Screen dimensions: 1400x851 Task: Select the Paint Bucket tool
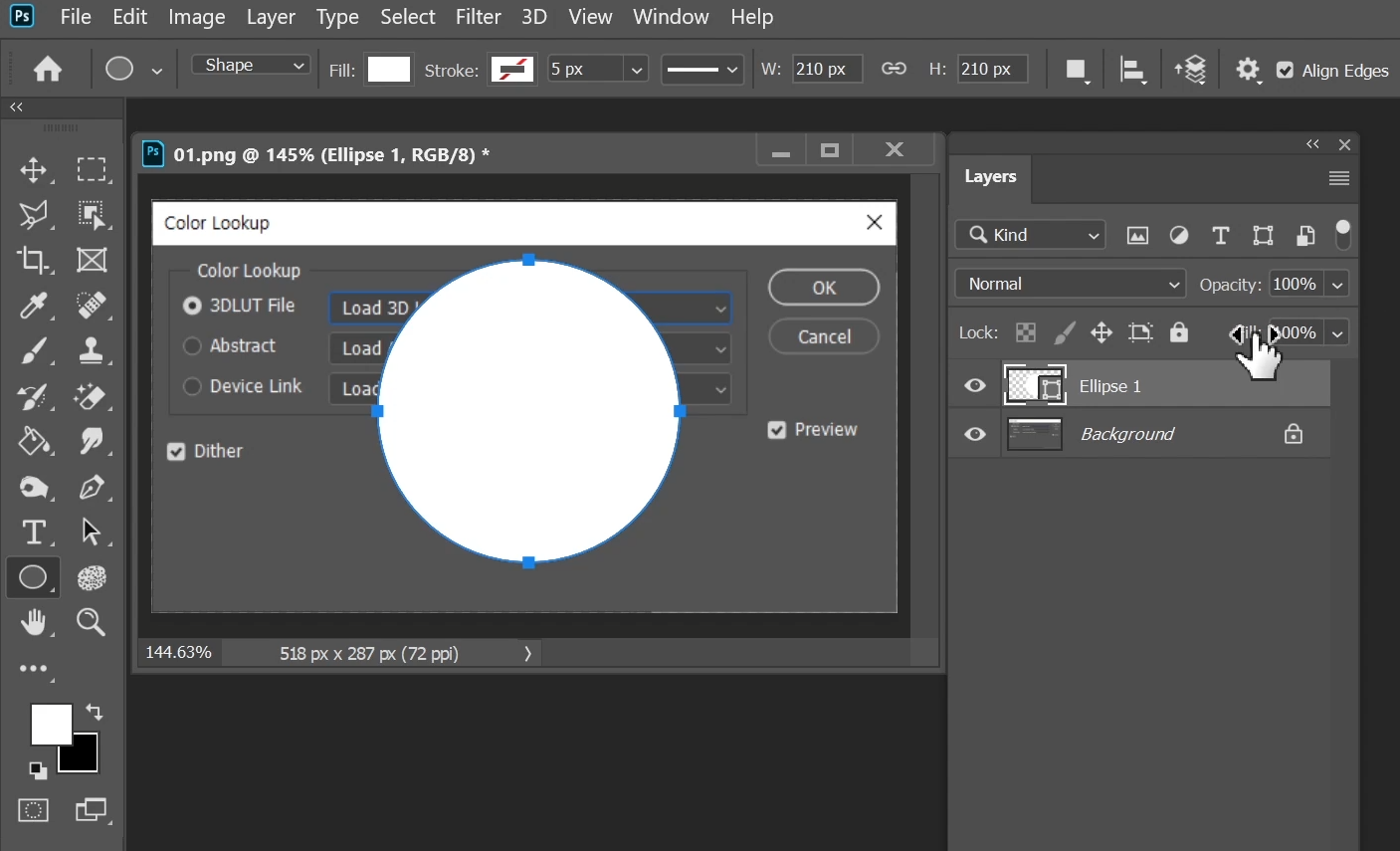pyautogui.click(x=33, y=441)
